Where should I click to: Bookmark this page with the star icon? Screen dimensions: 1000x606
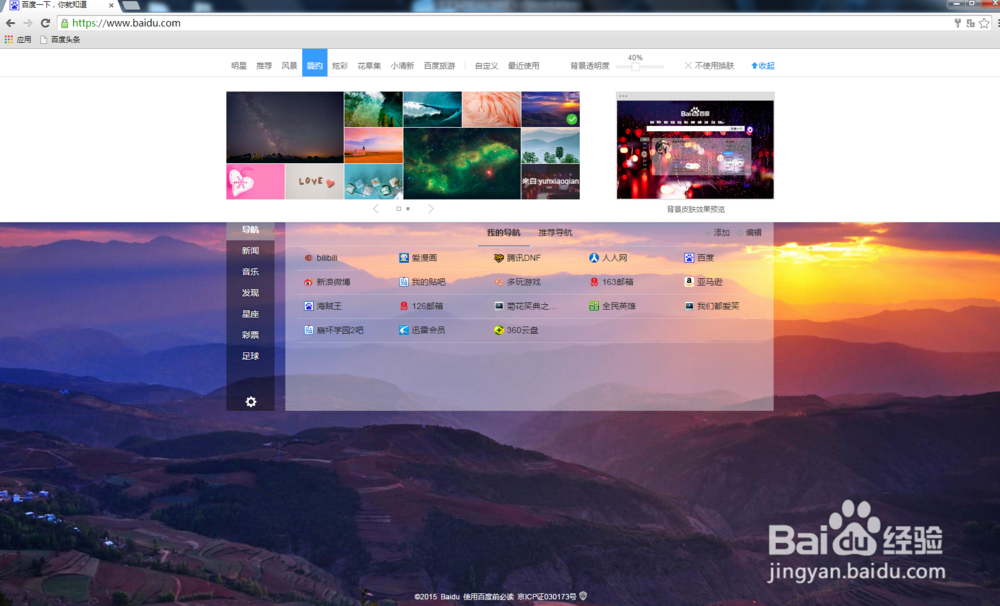tap(984, 23)
